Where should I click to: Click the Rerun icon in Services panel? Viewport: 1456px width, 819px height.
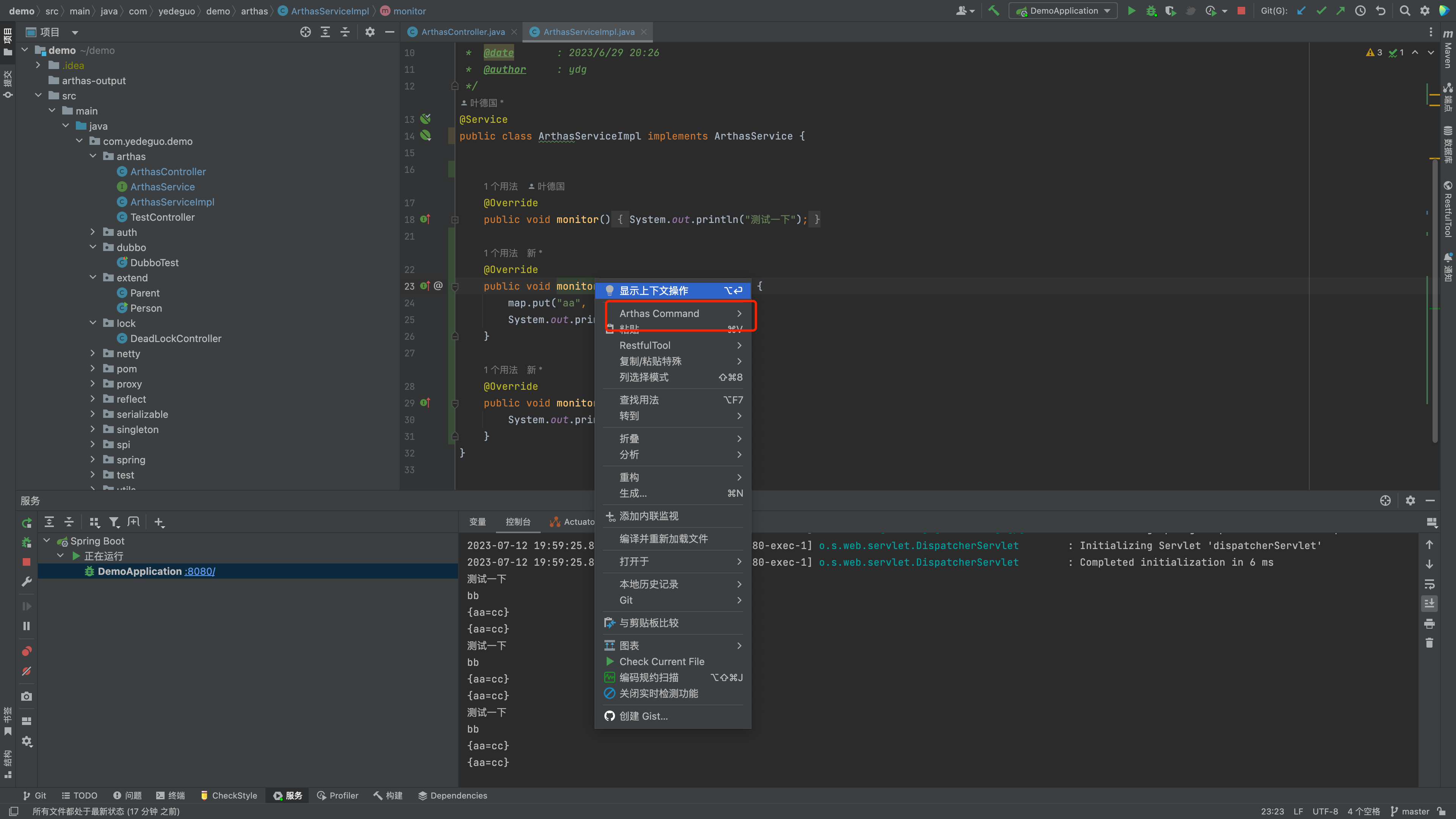tap(27, 523)
